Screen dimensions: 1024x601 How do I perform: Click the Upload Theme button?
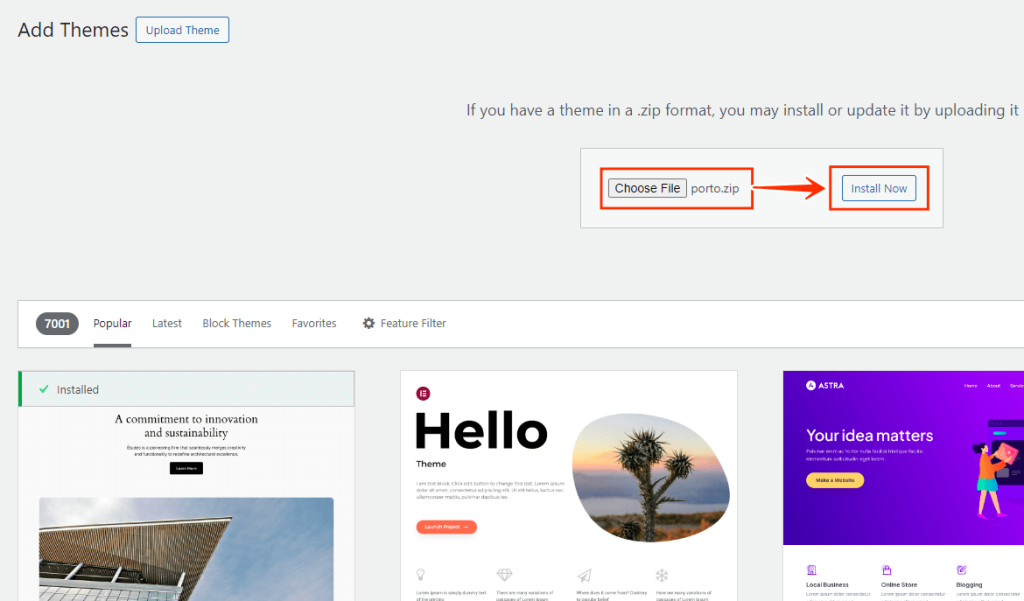[182, 30]
